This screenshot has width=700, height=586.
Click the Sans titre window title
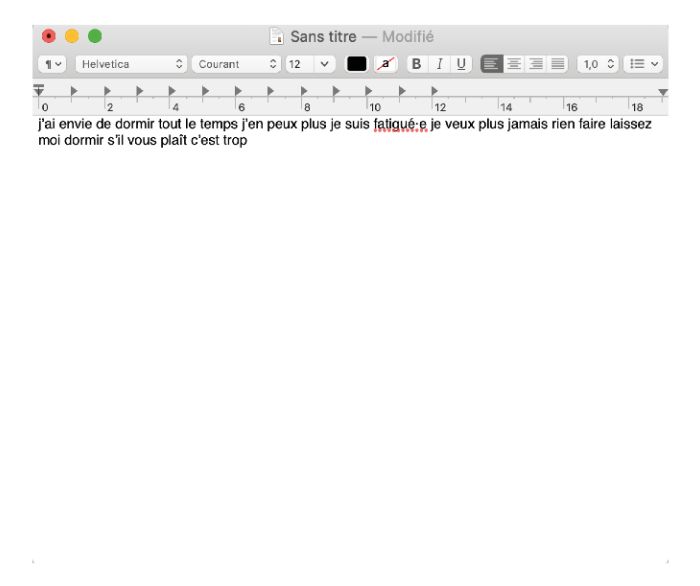(x=323, y=37)
